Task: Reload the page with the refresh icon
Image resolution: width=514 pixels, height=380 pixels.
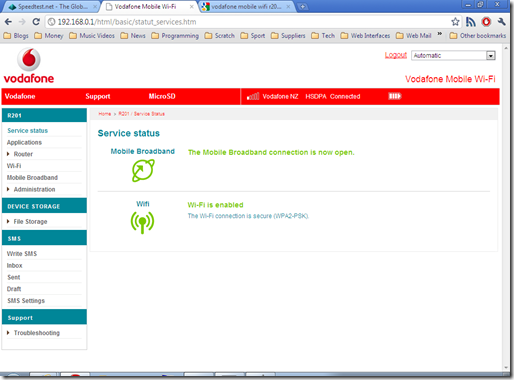Action: 36,22
